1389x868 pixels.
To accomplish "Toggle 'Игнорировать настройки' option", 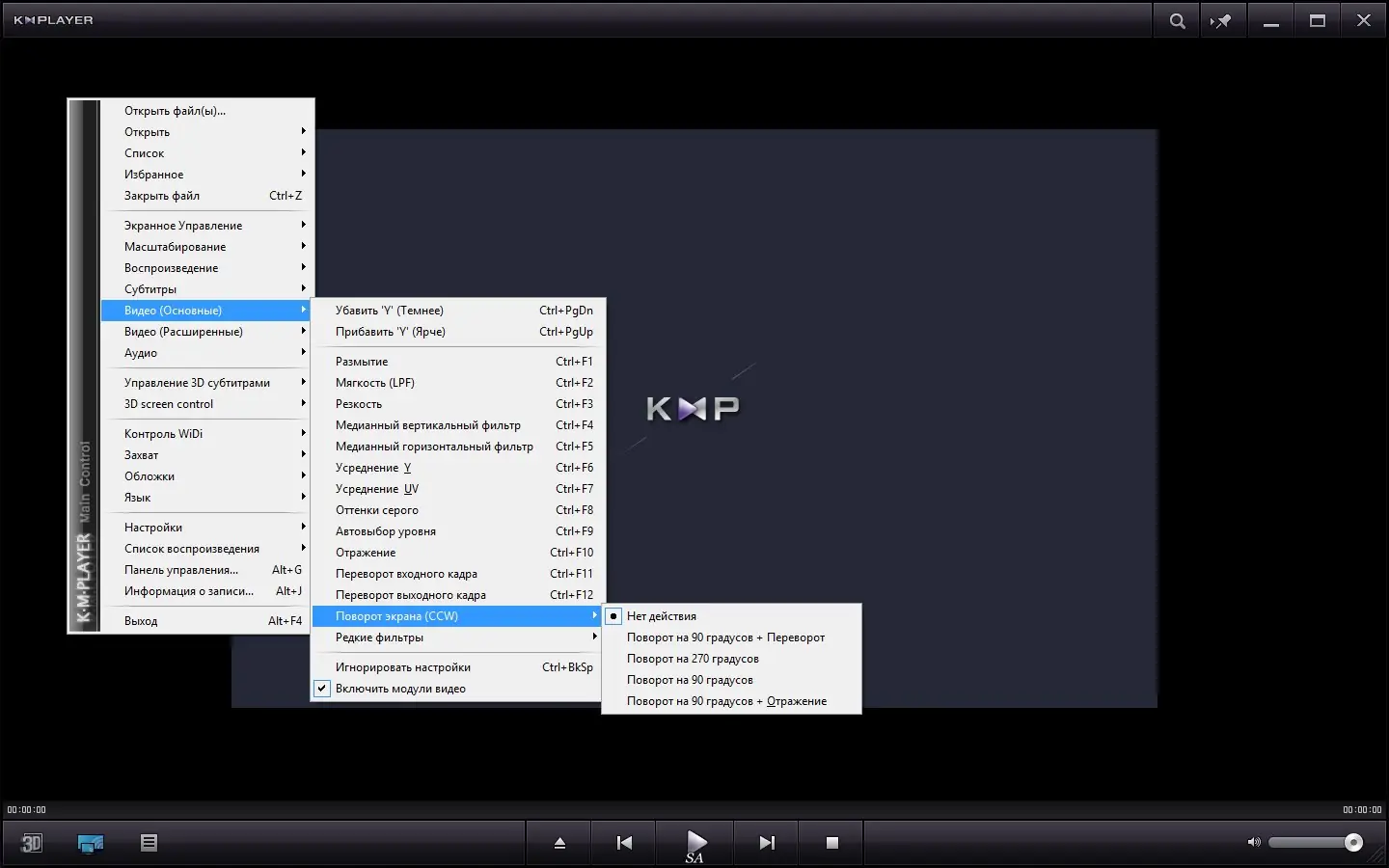I will pos(458,667).
